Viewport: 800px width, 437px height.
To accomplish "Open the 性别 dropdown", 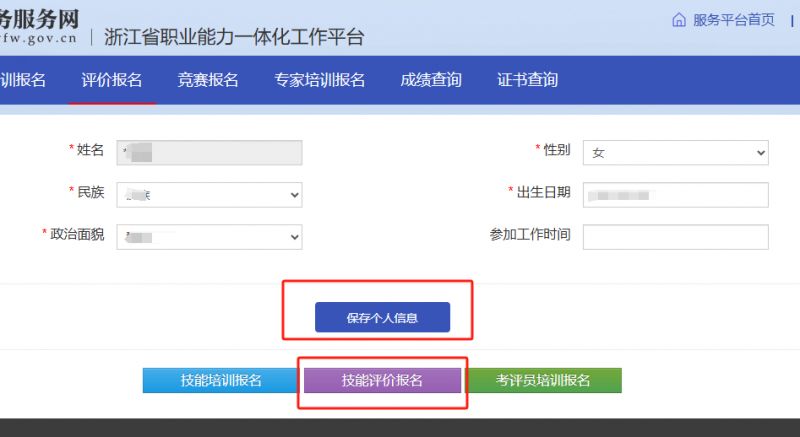I will pyautogui.click(x=676, y=152).
